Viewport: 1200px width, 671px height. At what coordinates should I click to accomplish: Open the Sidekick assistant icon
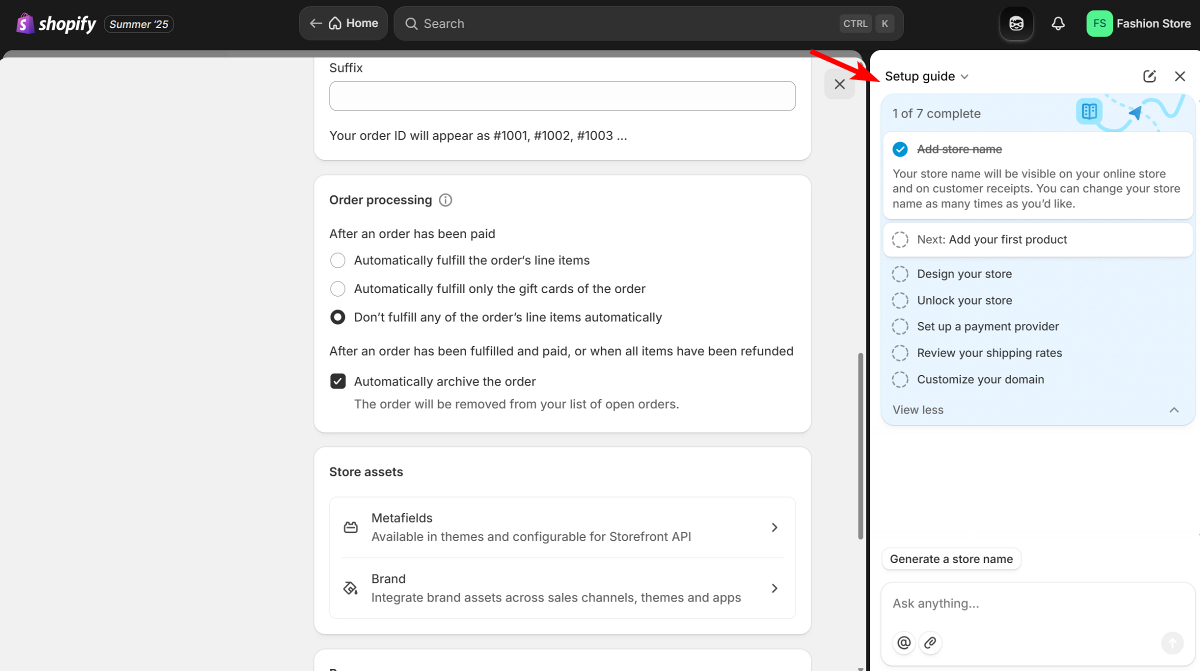pyautogui.click(x=1016, y=23)
